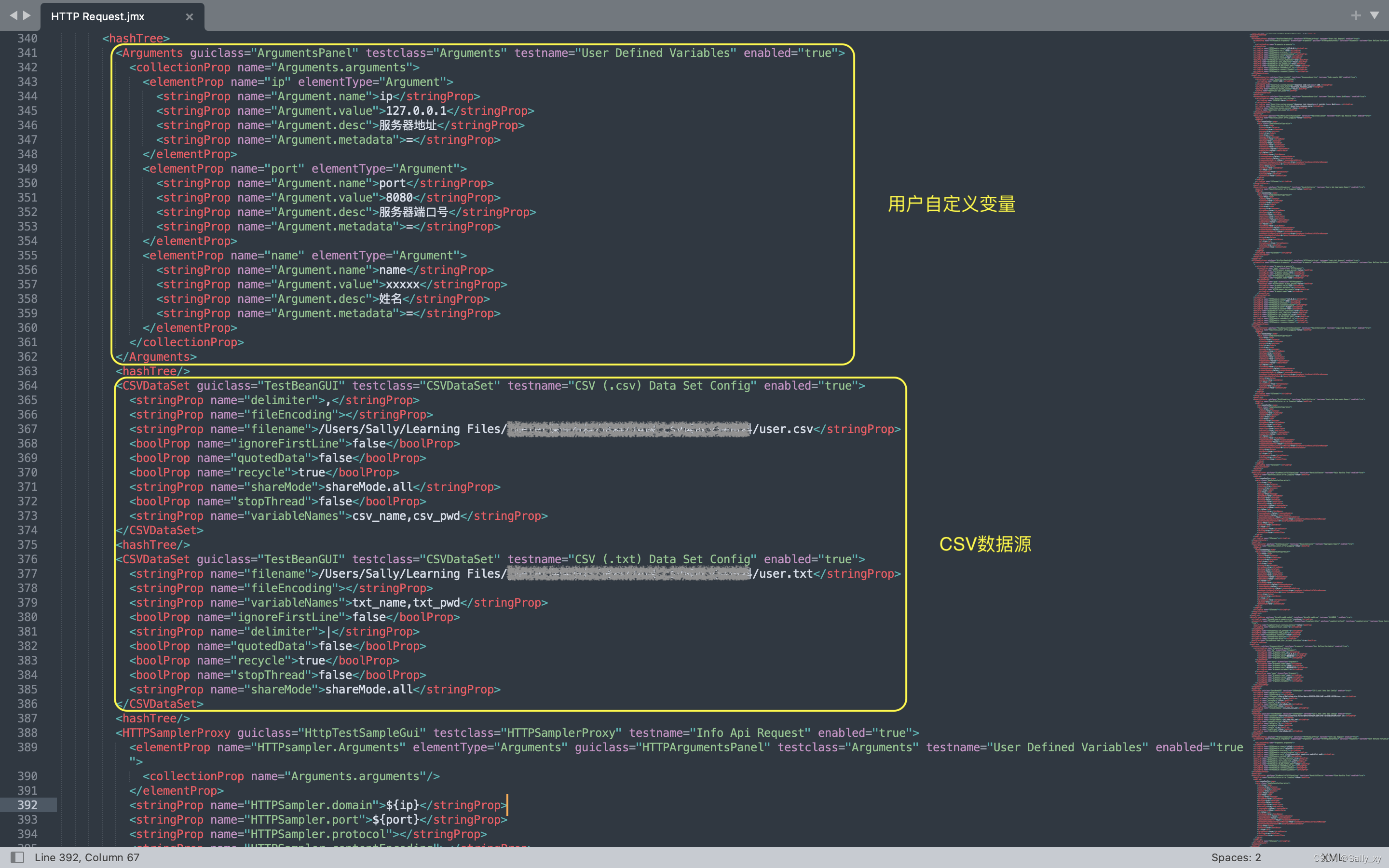Viewport: 1389px width, 868px height.
Task: Click 'HTTPSampler.protocol' name on line 394
Action: point(318,834)
